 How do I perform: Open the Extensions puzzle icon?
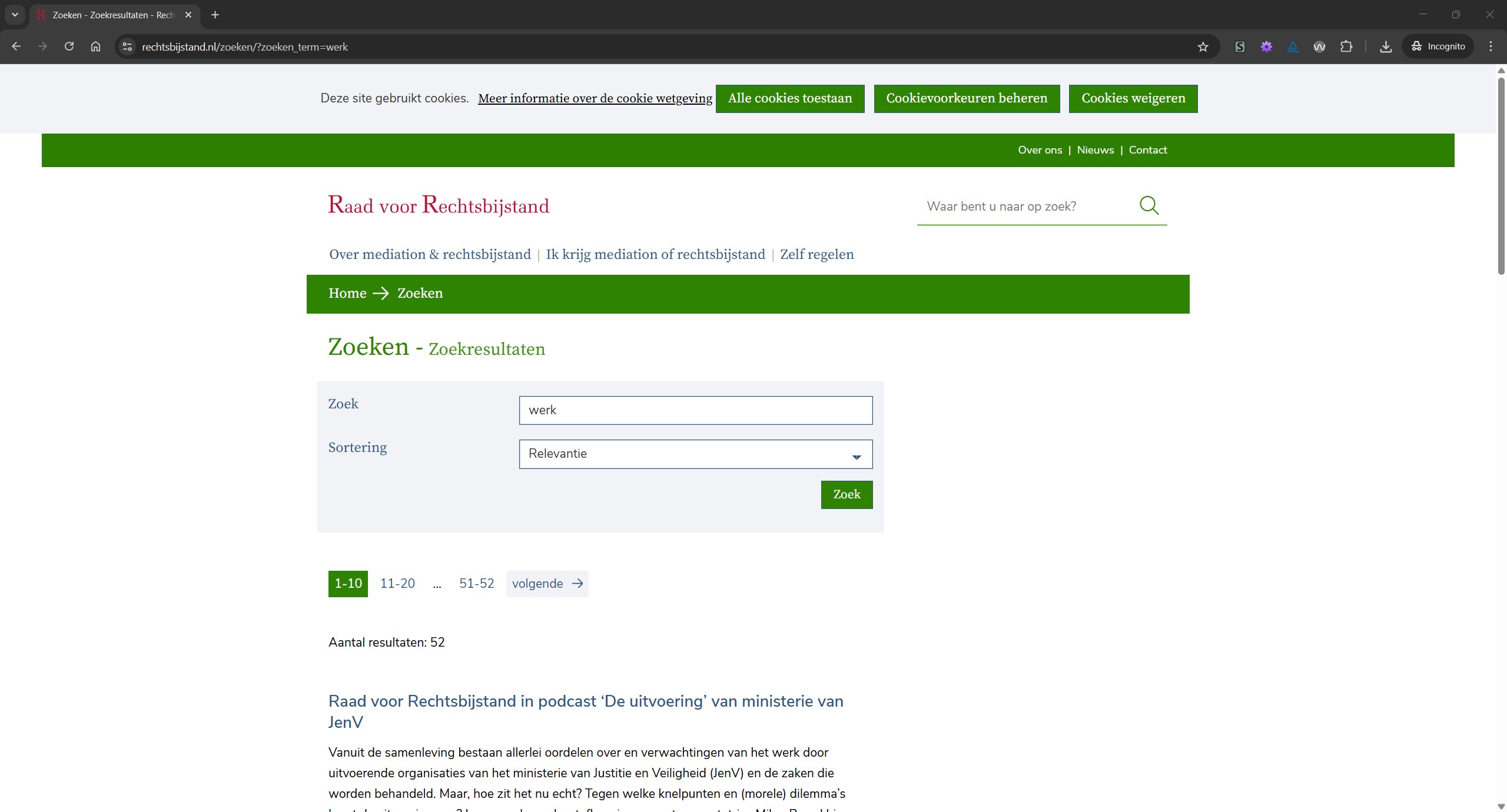coord(1346,46)
